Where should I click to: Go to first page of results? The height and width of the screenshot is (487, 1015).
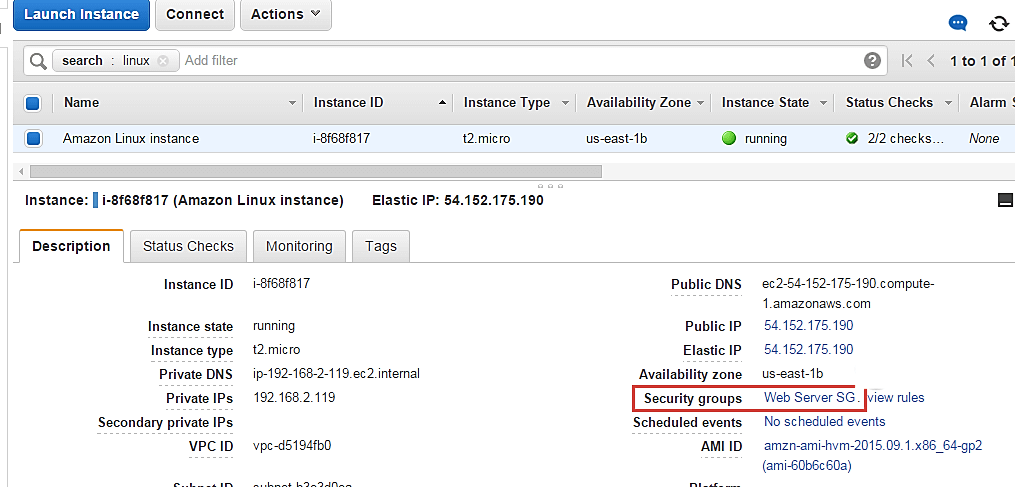coord(907,61)
